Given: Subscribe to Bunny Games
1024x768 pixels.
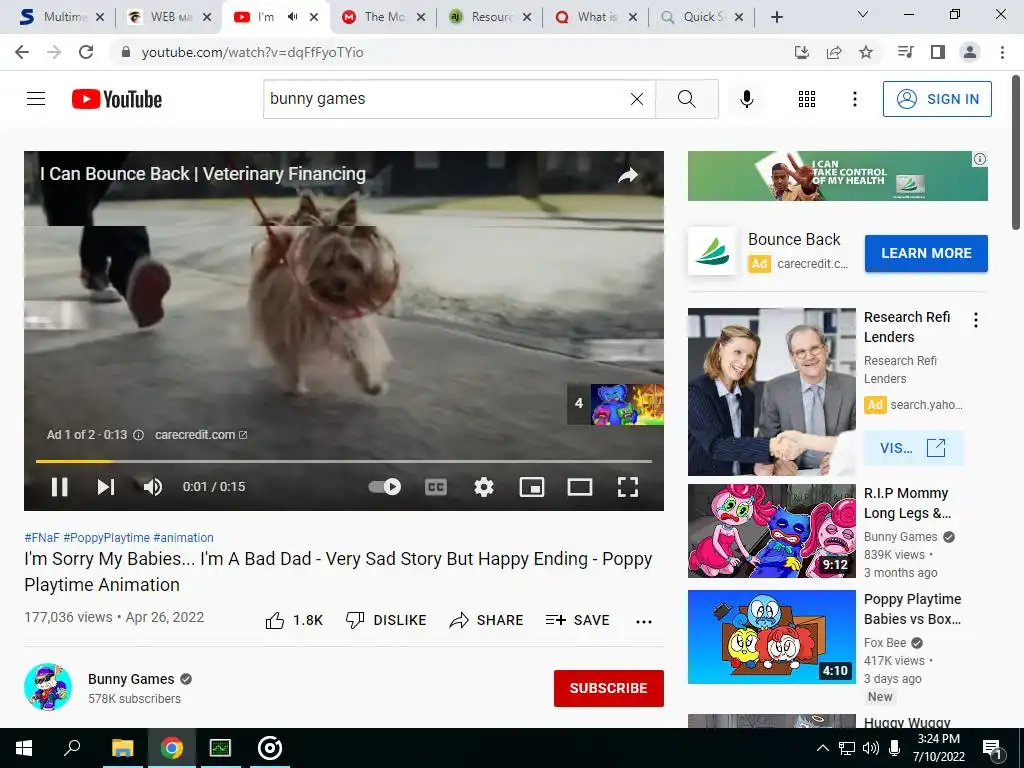Looking at the screenshot, I should click(609, 688).
